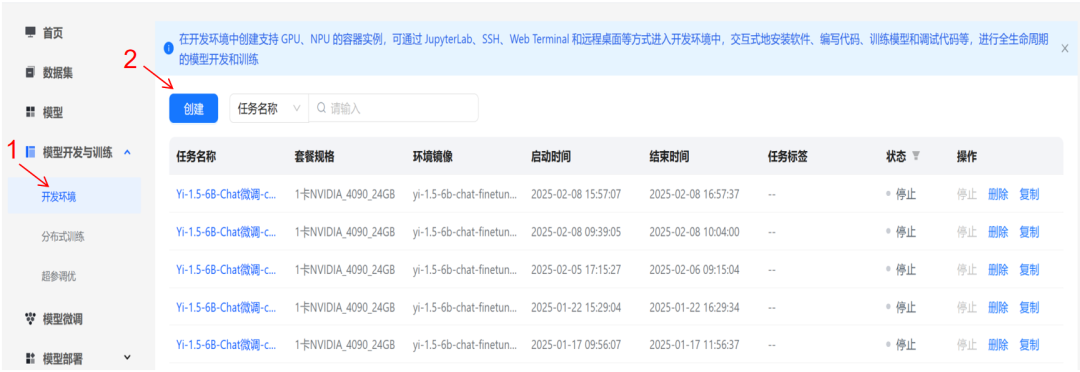Open task started 2025-02-08 09:39:05

(226, 231)
